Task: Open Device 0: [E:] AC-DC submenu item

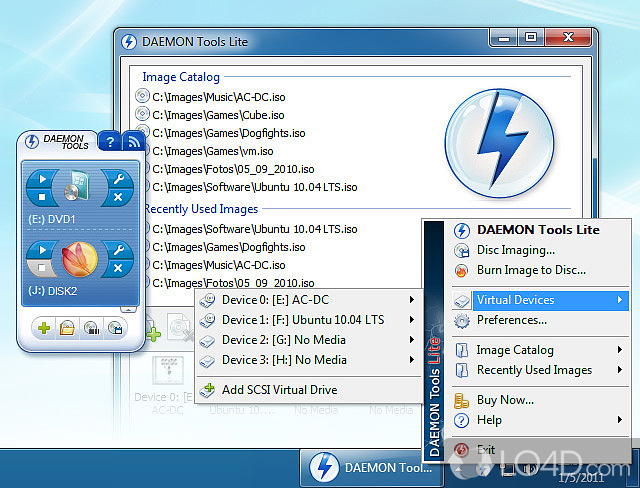Action: point(308,300)
